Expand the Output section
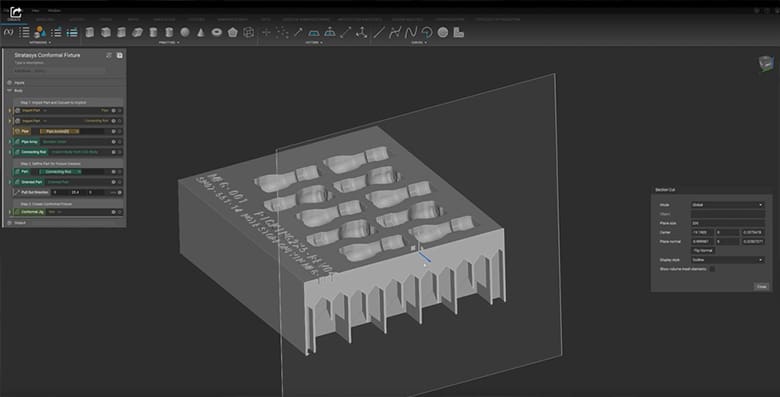 point(9,223)
